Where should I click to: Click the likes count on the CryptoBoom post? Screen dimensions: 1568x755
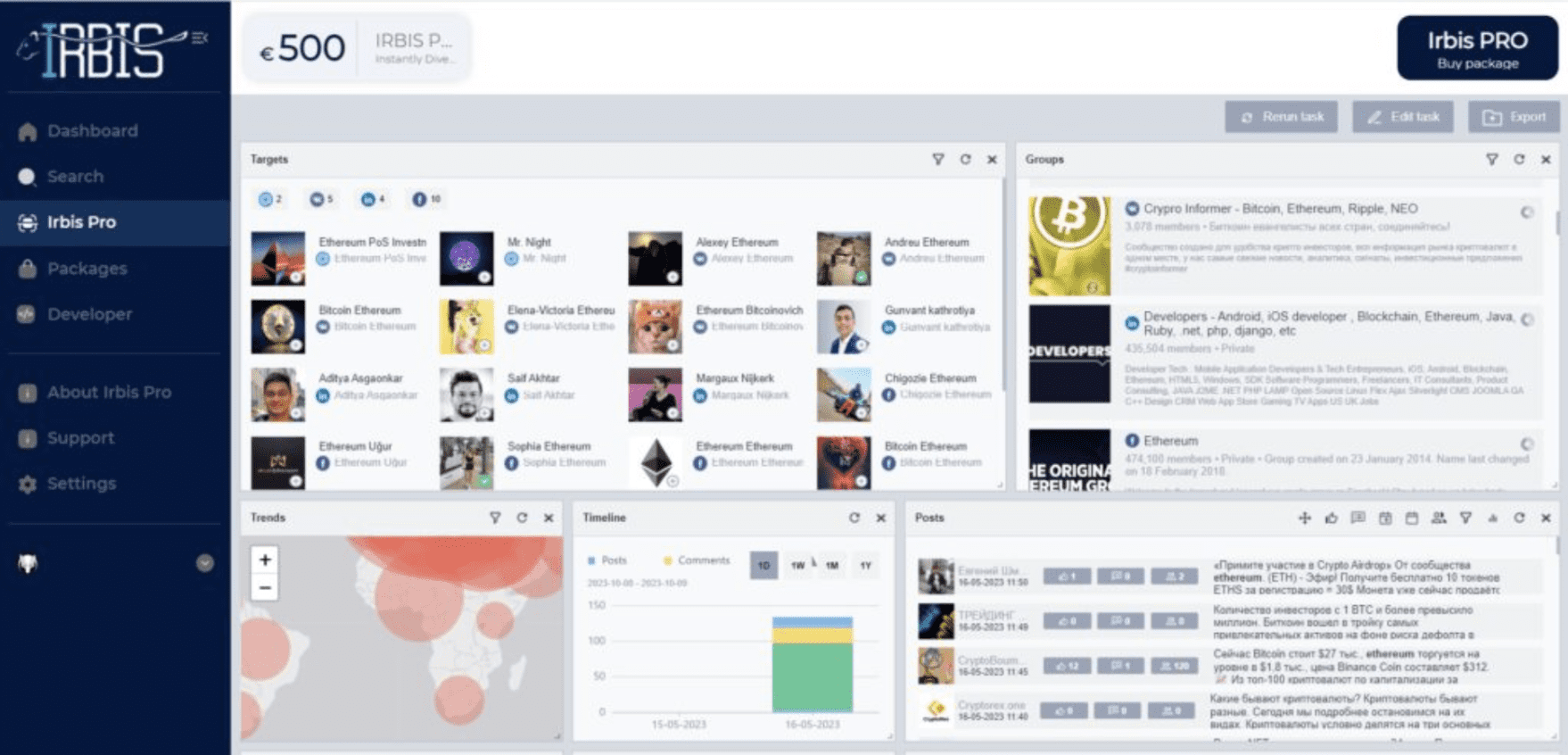pyautogui.click(x=1067, y=666)
